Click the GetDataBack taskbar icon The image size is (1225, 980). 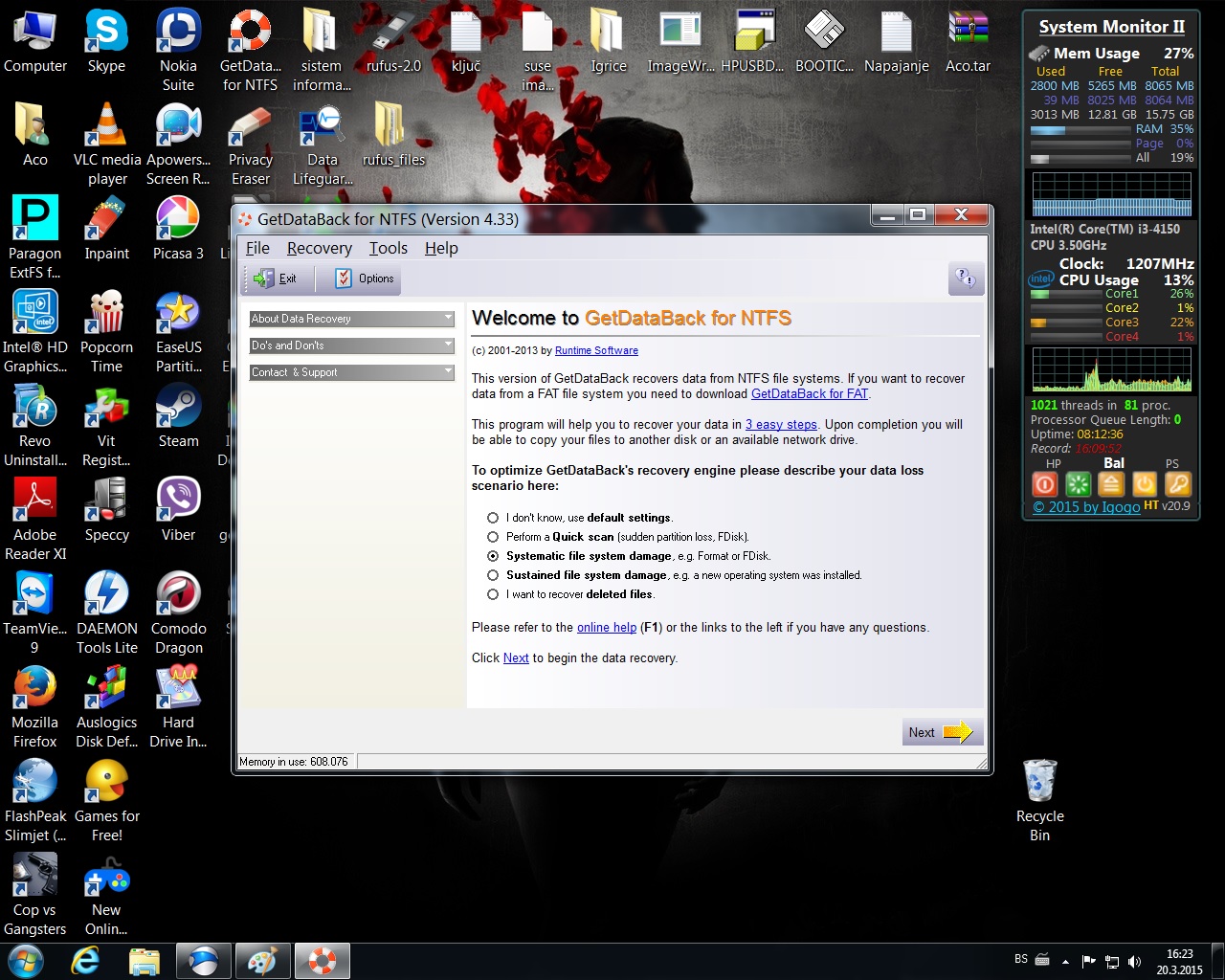(x=322, y=960)
